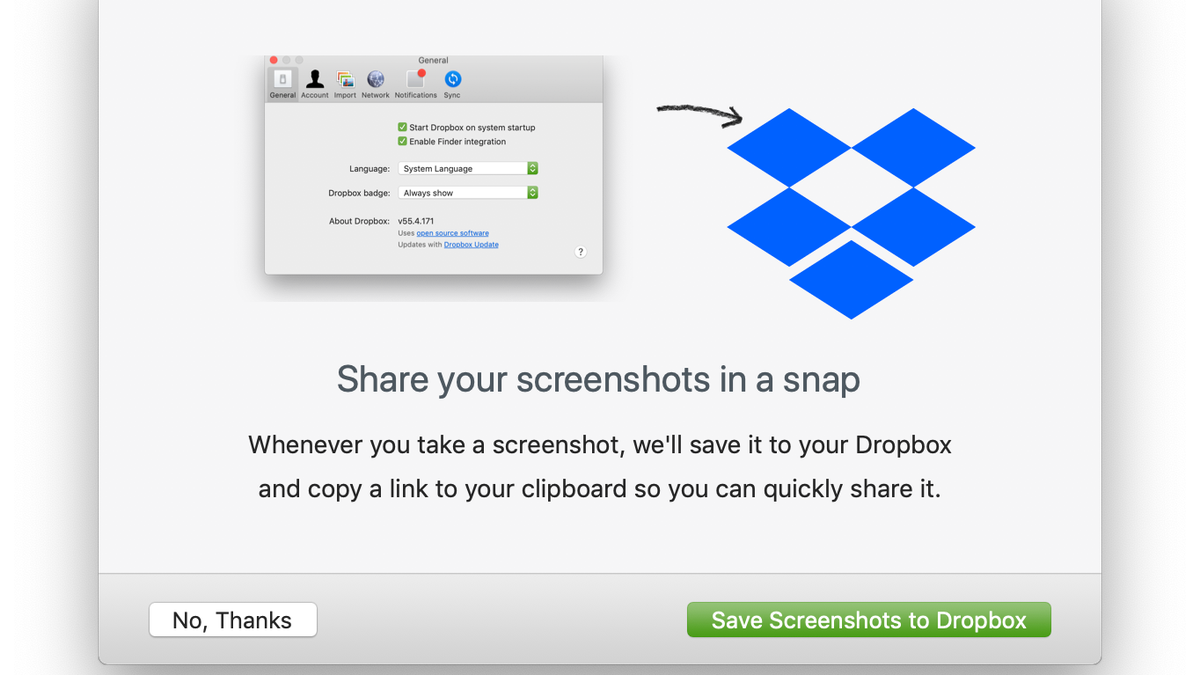
Task: Click "Save Screenshots to Dropbox" green button
Action: coord(869,620)
